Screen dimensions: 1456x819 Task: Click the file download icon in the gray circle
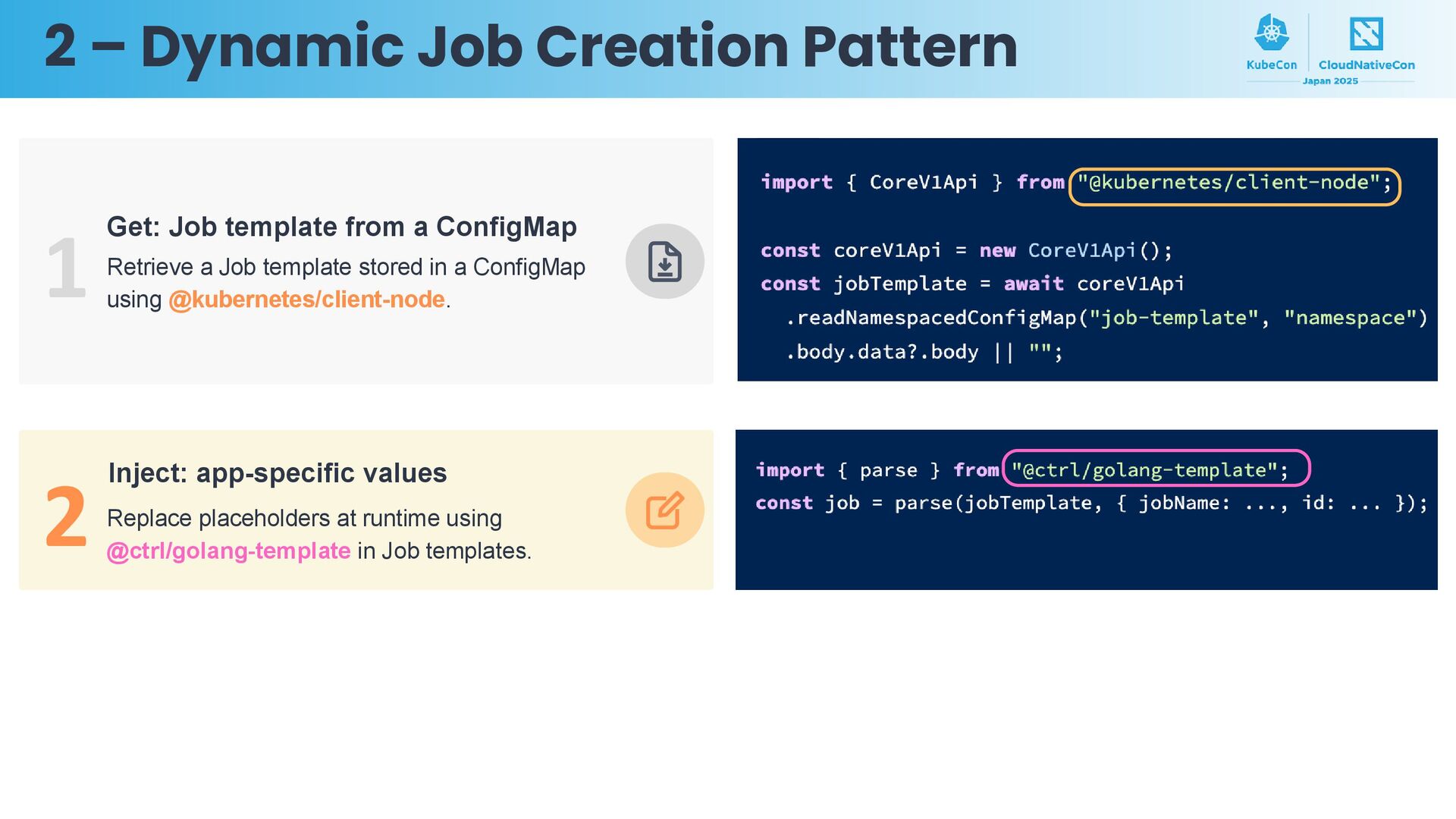[664, 262]
